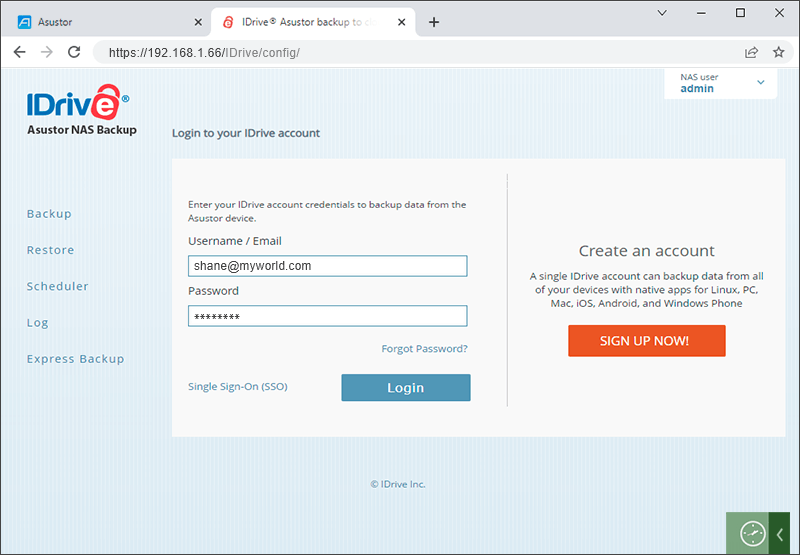Bookmark this page with the star icon

pos(778,52)
